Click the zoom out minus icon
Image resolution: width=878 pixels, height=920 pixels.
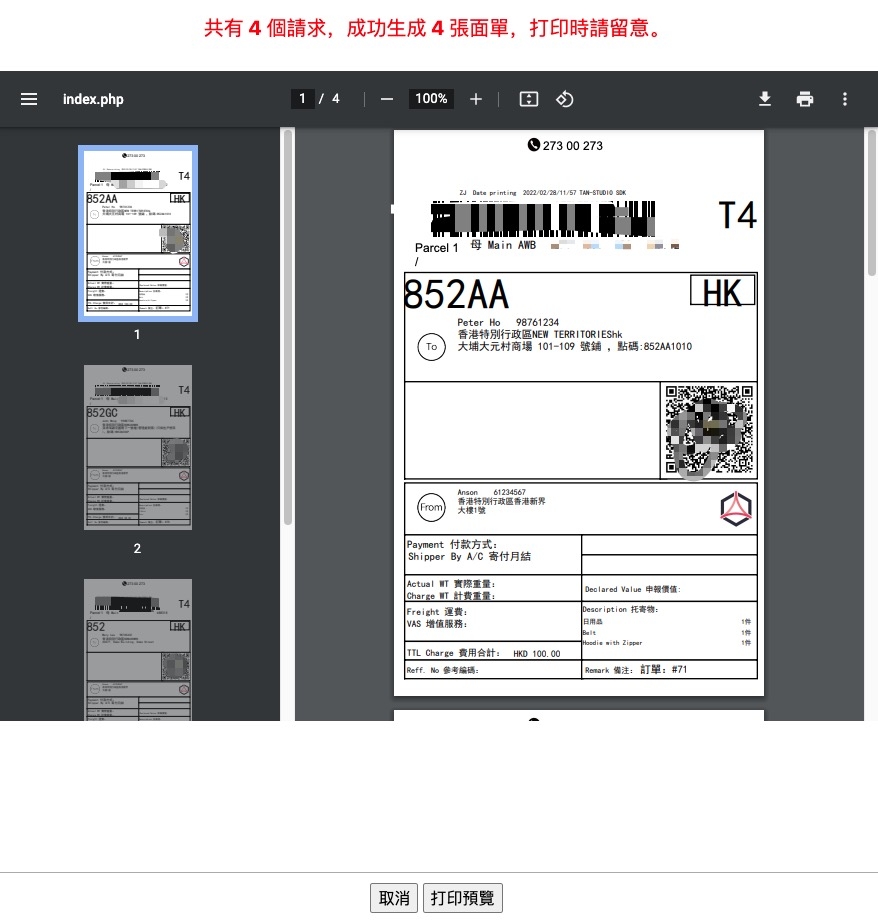click(x=387, y=99)
